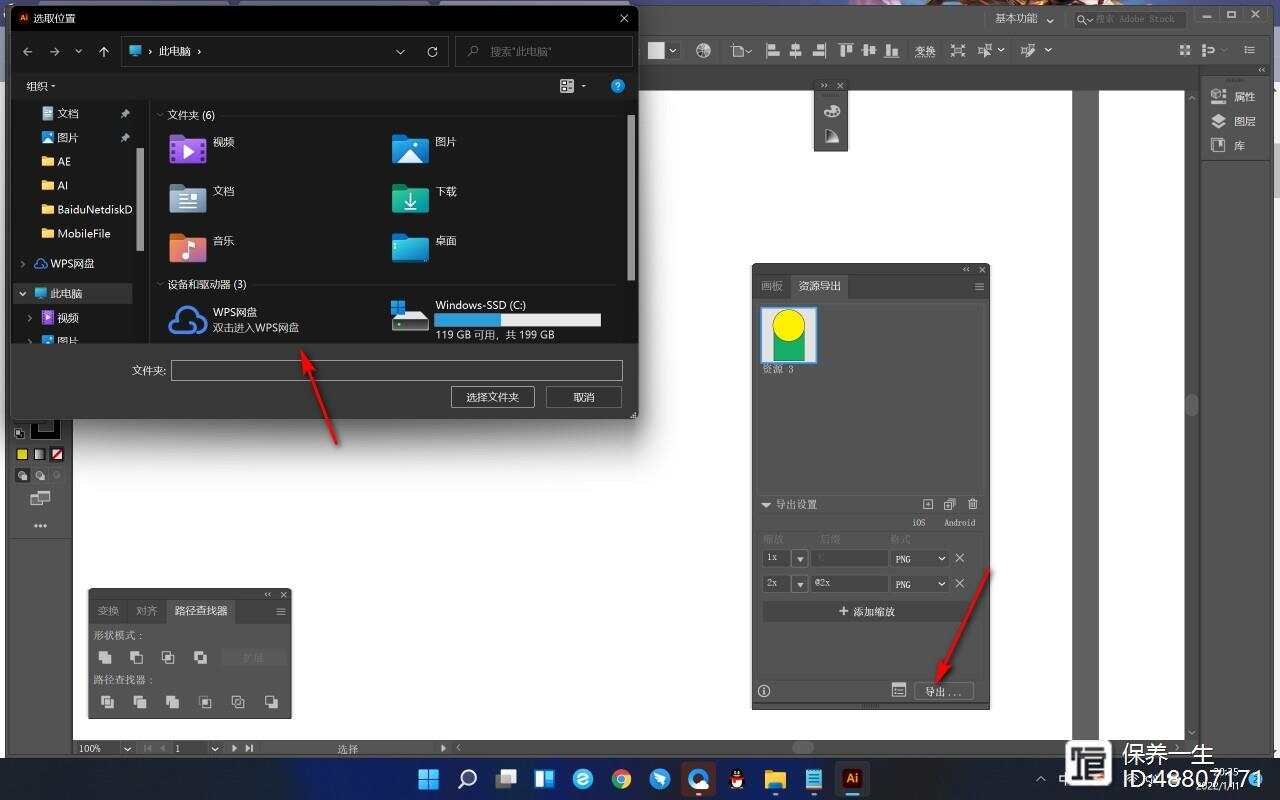Click the info icon in Asset Export panel

pos(764,691)
